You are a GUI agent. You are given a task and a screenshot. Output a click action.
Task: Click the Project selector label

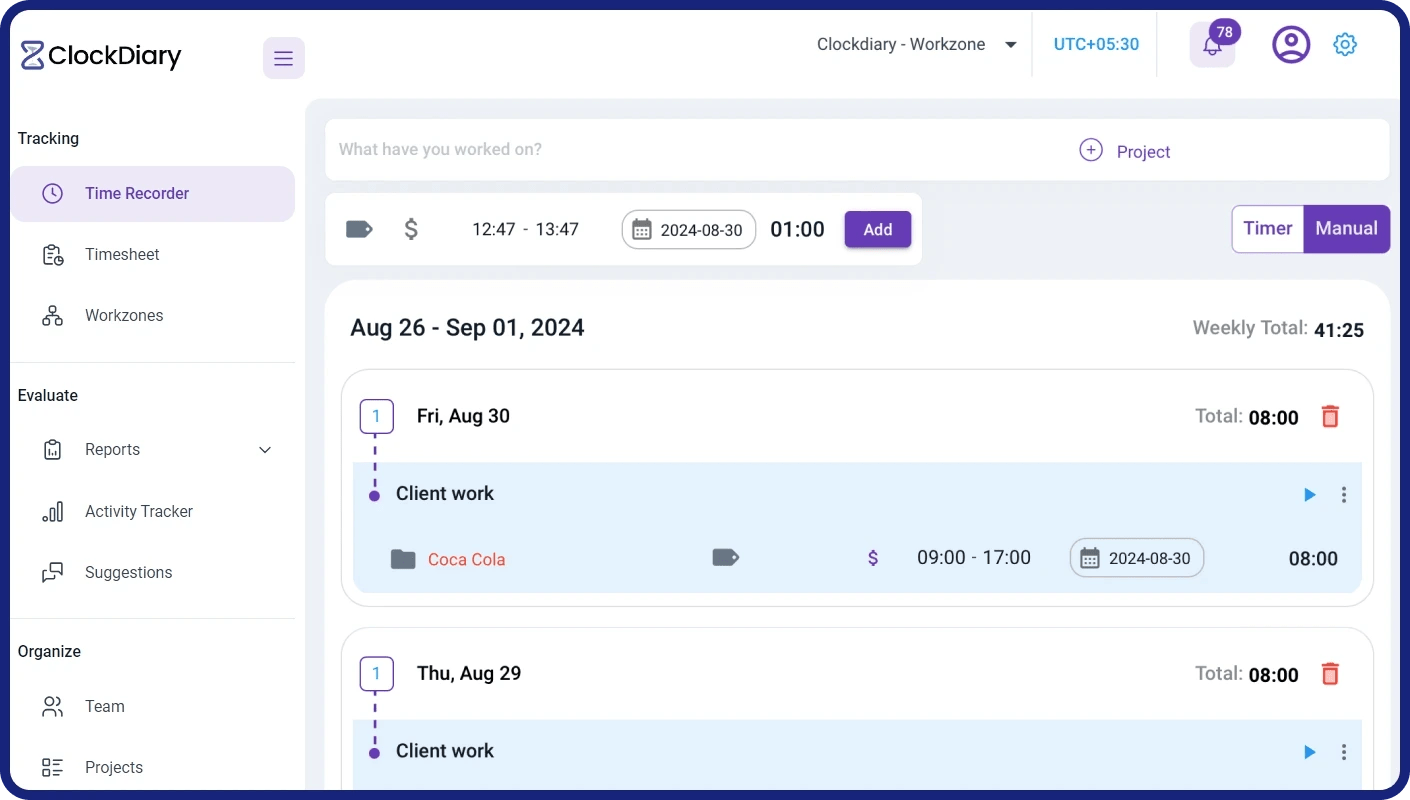tap(1143, 152)
